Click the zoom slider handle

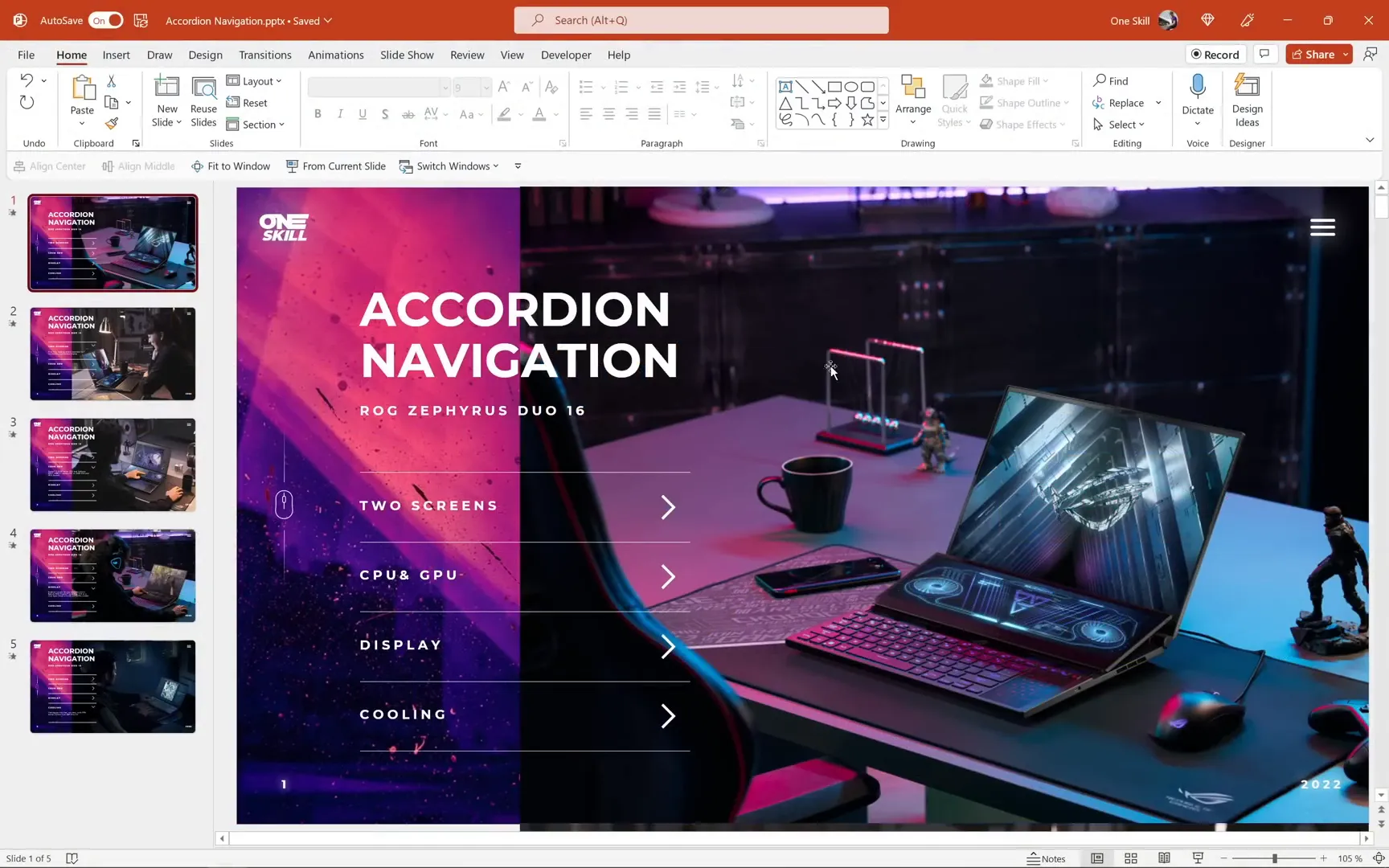click(1274, 858)
